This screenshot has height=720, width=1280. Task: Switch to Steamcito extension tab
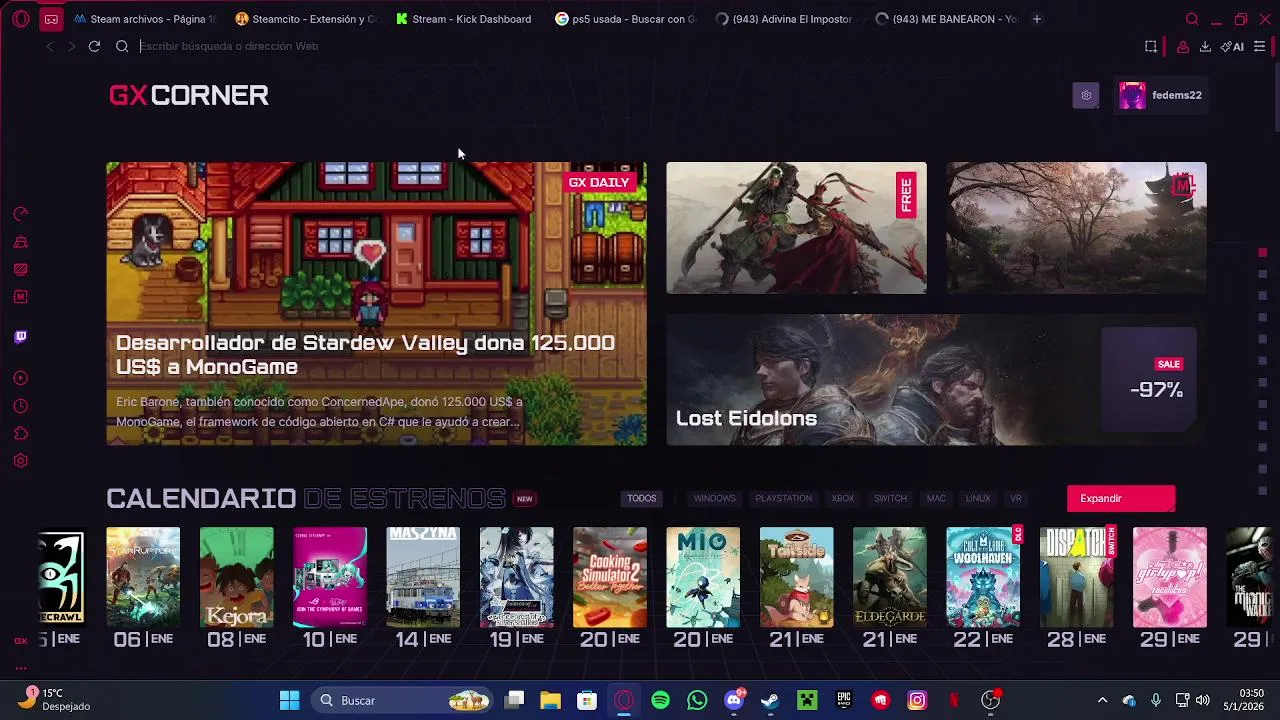[x=306, y=19]
